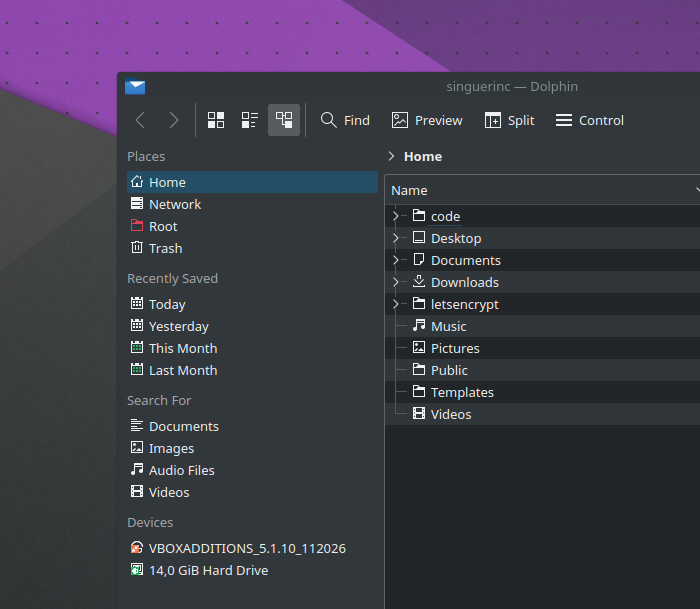700x609 pixels.
Task: Expand the letsencrypt folder tree node
Action: pos(395,304)
